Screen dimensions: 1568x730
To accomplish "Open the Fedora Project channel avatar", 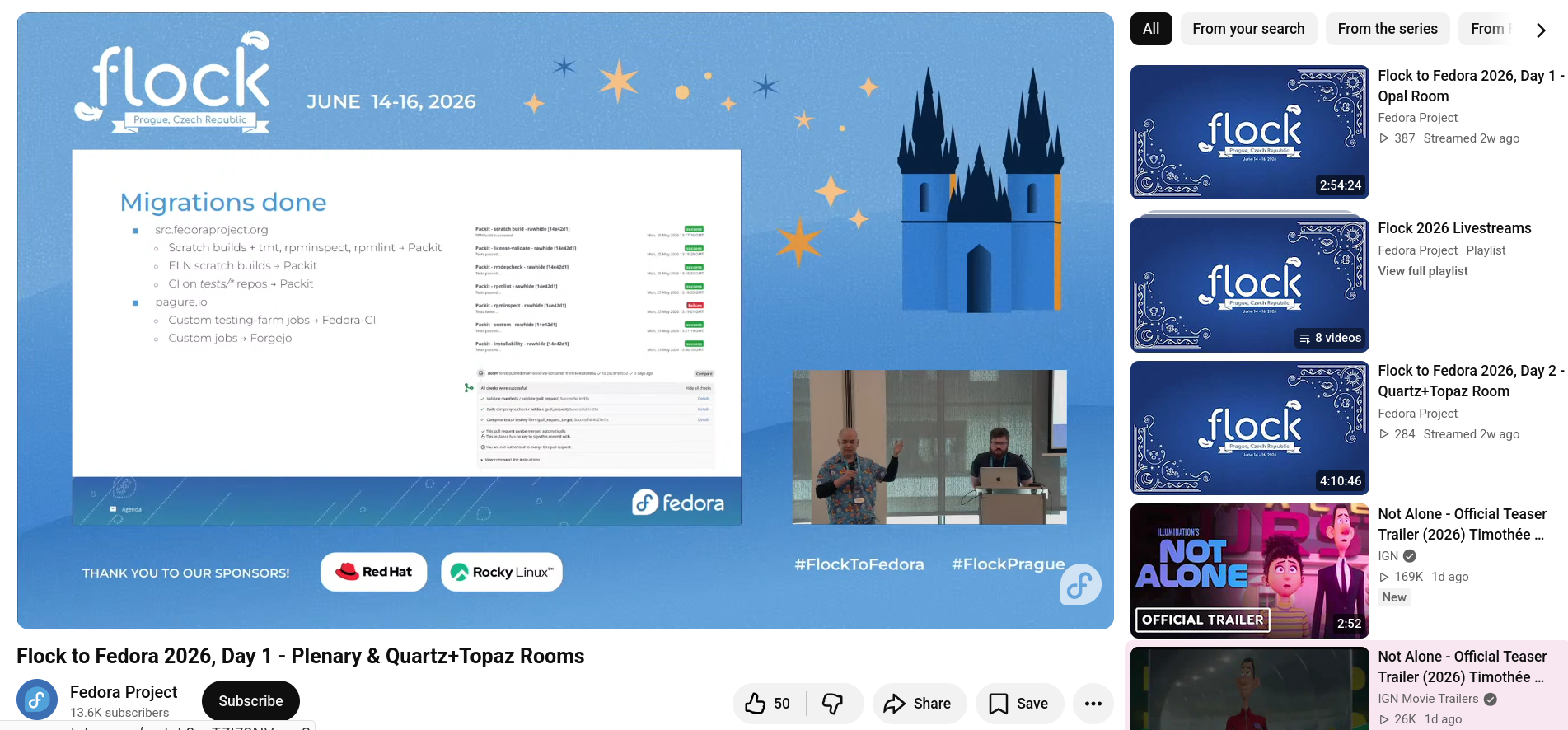I will (37, 700).
